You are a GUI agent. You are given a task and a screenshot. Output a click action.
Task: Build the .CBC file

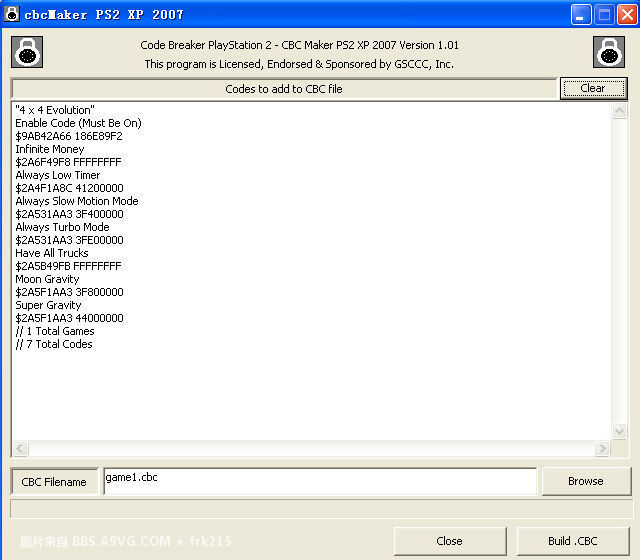[x=573, y=541]
